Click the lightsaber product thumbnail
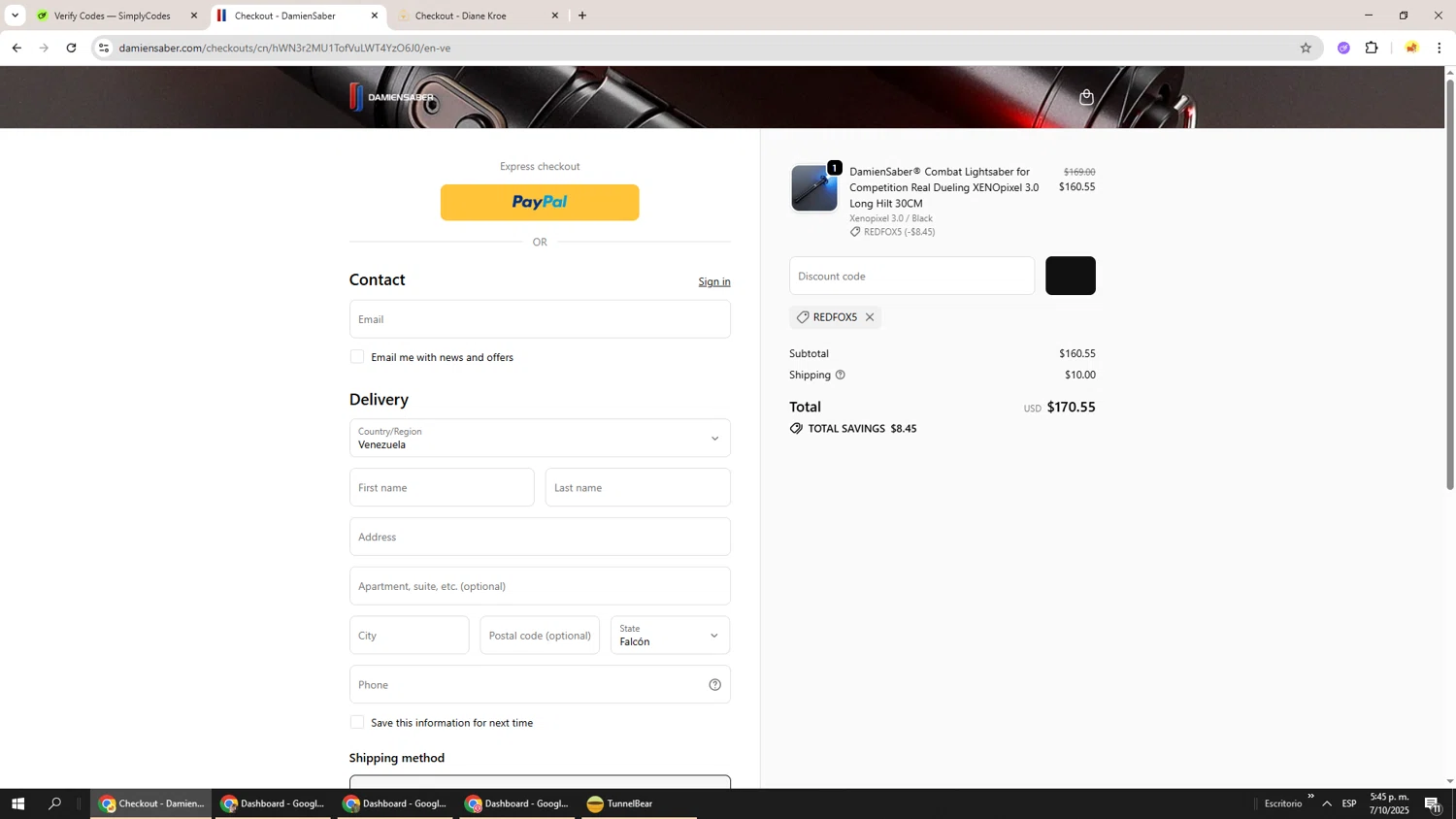Image resolution: width=1456 pixels, height=819 pixels. click(x=813, y=188)
